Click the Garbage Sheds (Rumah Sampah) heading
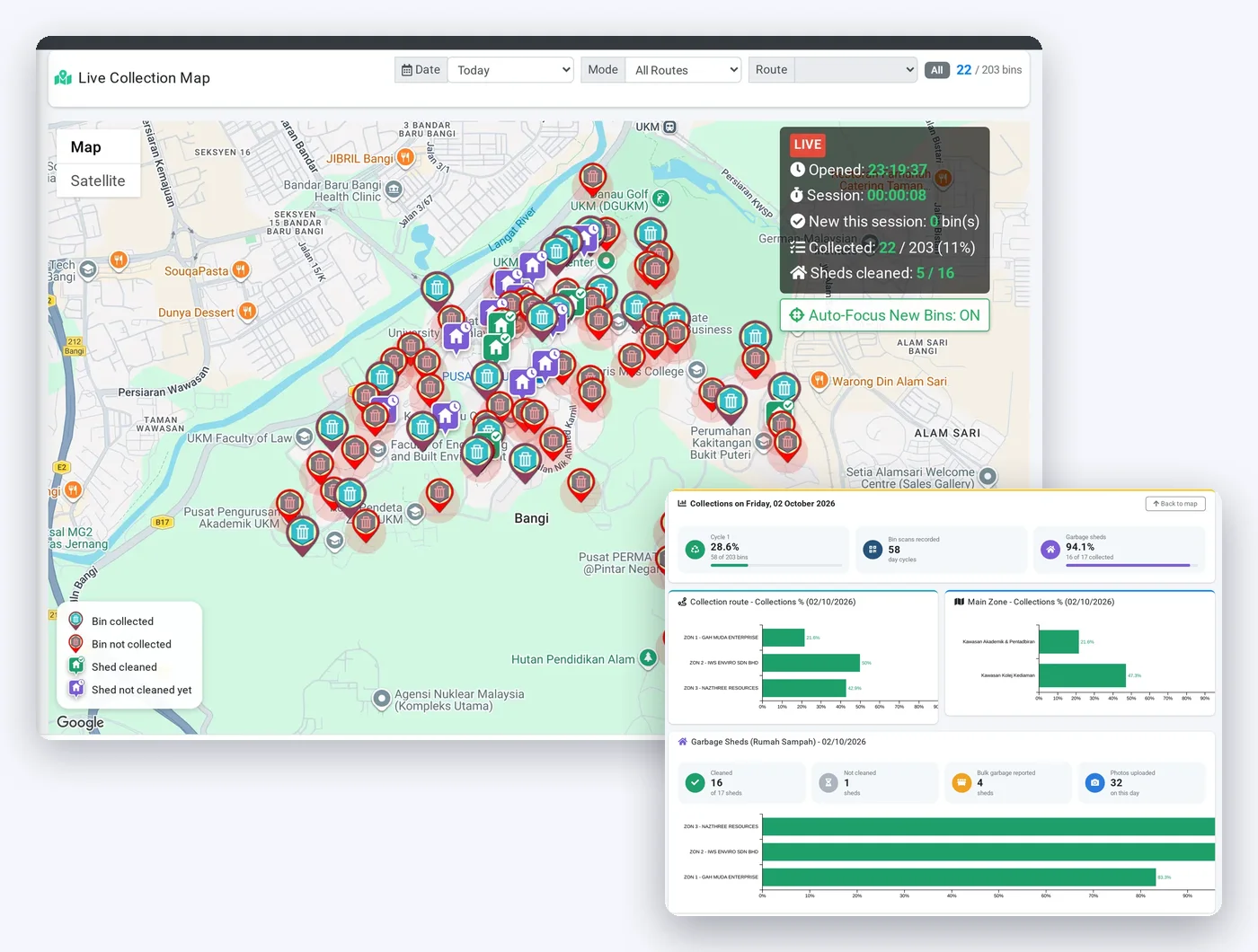Screen dimensions: 1258x952 coord(778,742)
